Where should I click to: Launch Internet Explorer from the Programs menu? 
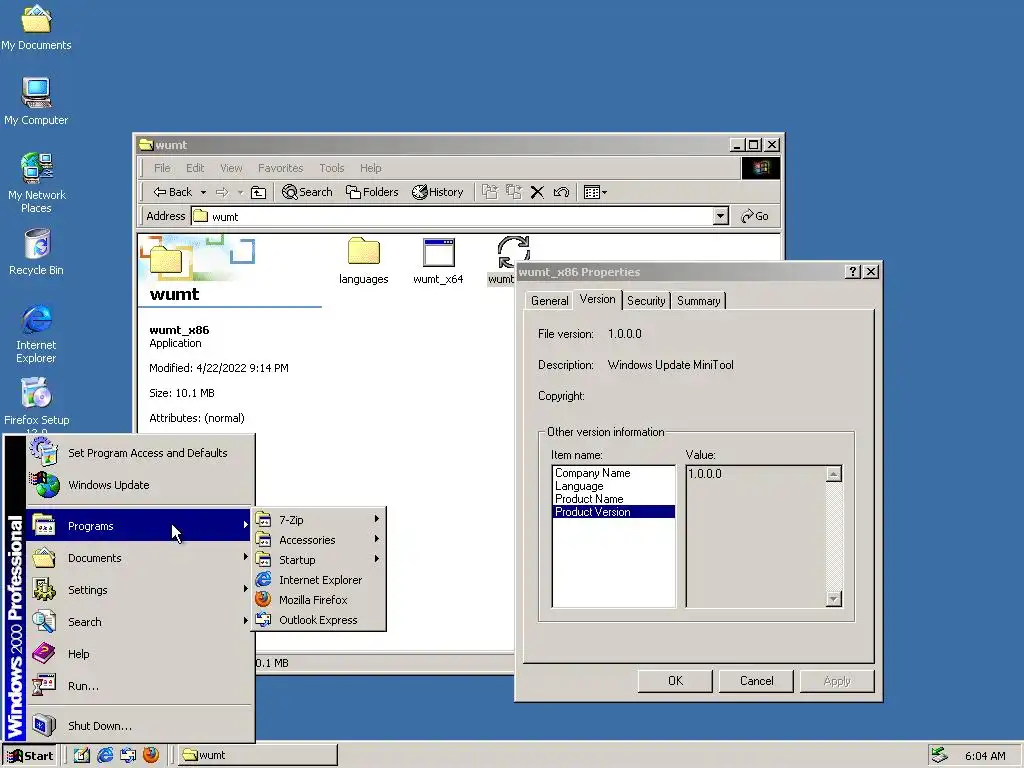coord(319,580)
